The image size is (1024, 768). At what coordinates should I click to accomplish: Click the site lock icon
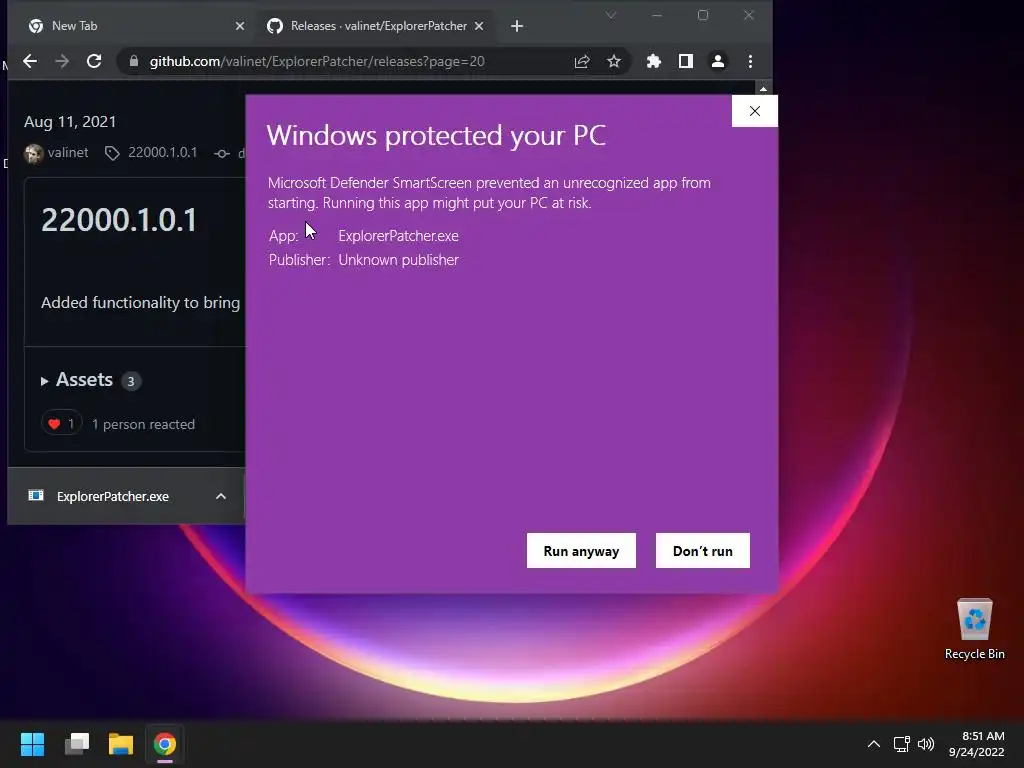point(134,61)
